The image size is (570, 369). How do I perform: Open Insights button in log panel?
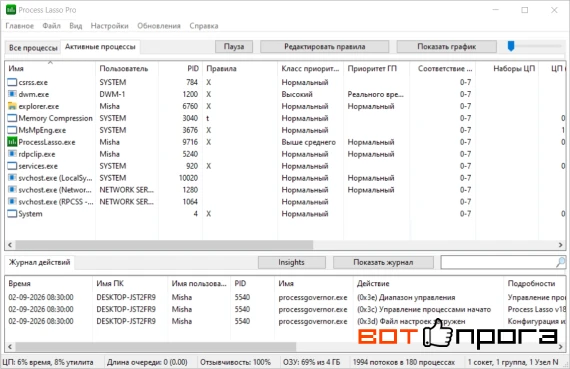(292, 262)
